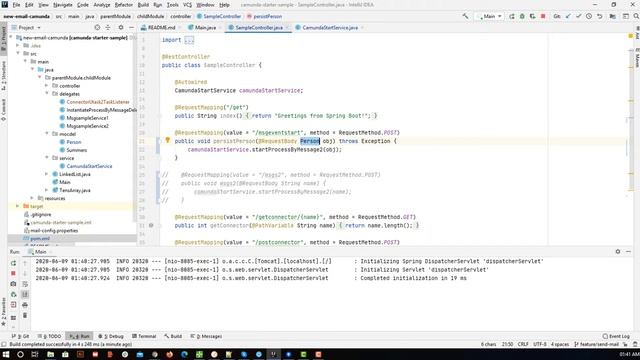Viewport: 640px width, 360px height.
Task: Open the Main run configuration dropdown
Action: (489, 16)
